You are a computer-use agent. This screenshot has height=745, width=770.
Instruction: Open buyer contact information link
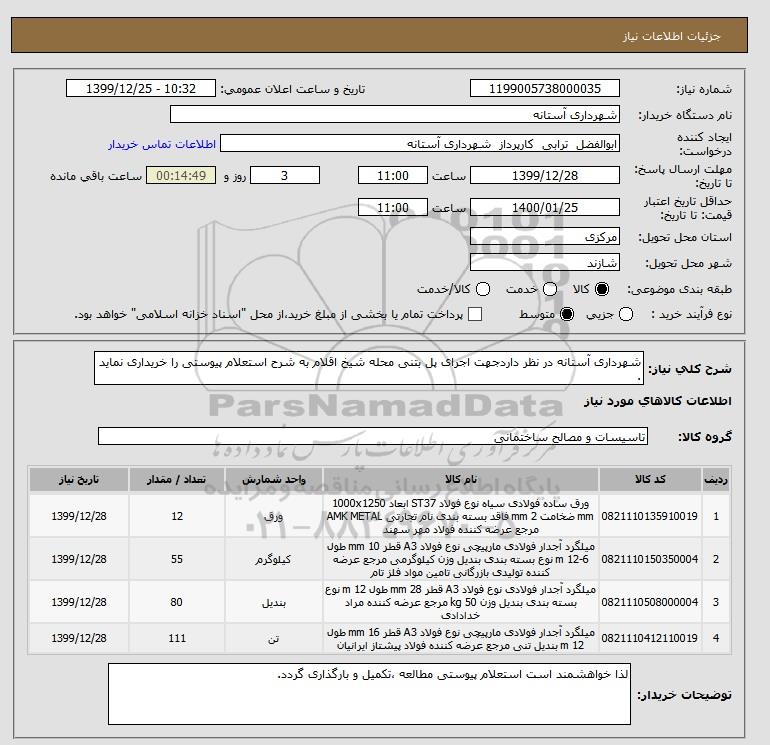tap(162, 144)
